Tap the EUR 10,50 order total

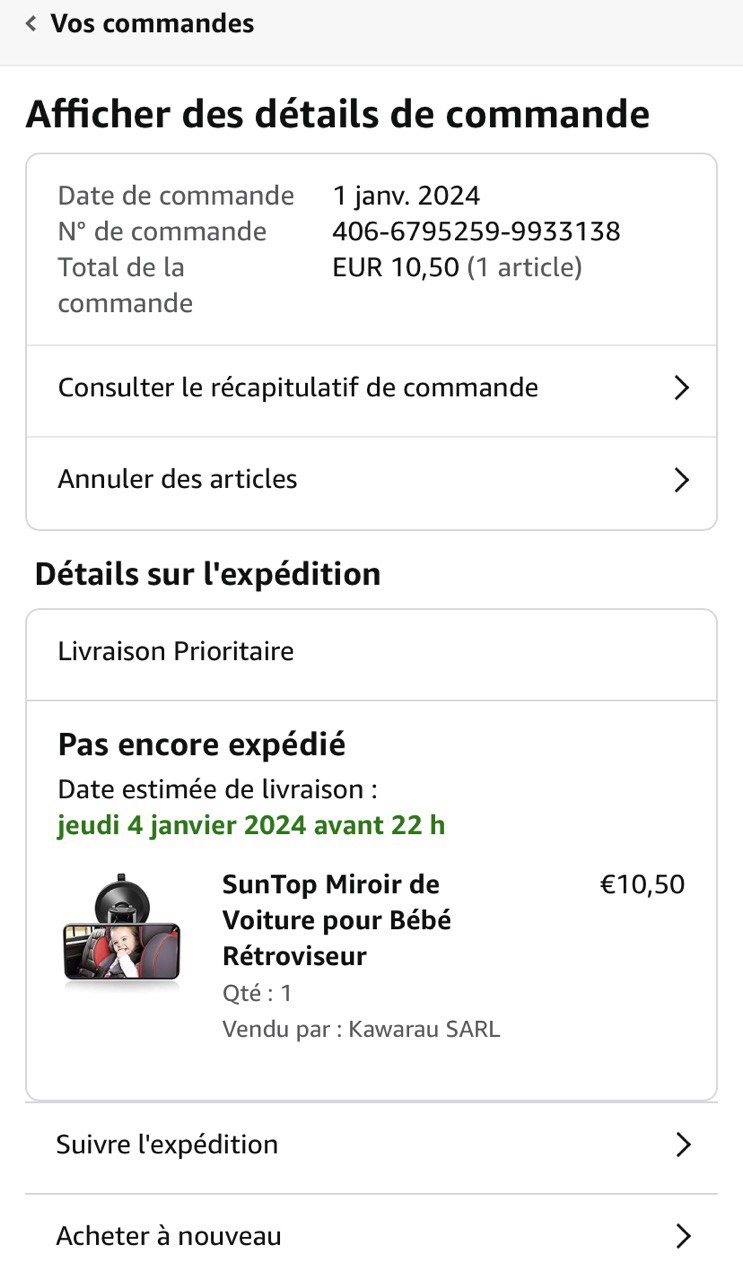396,268
